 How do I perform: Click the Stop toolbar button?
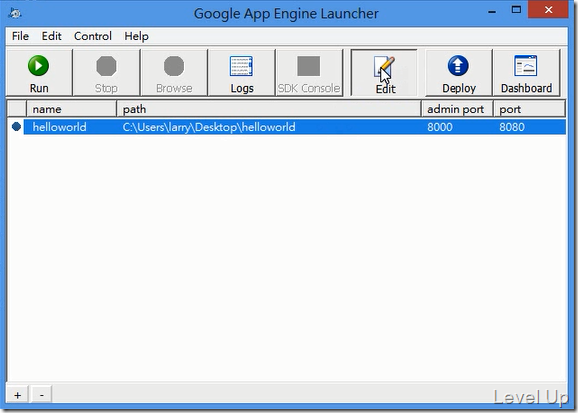point(107,73)
